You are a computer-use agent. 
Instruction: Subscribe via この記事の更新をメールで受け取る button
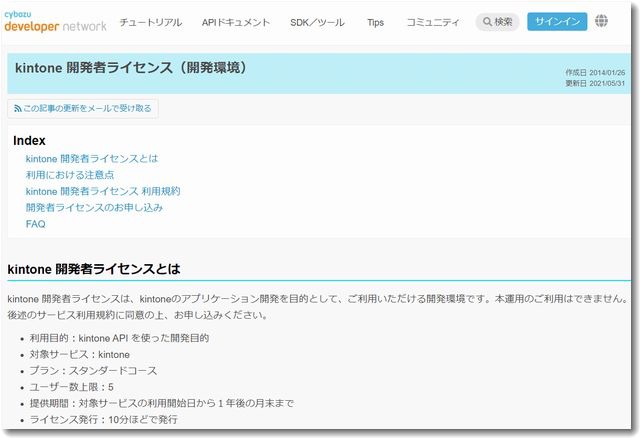(83, 109)
